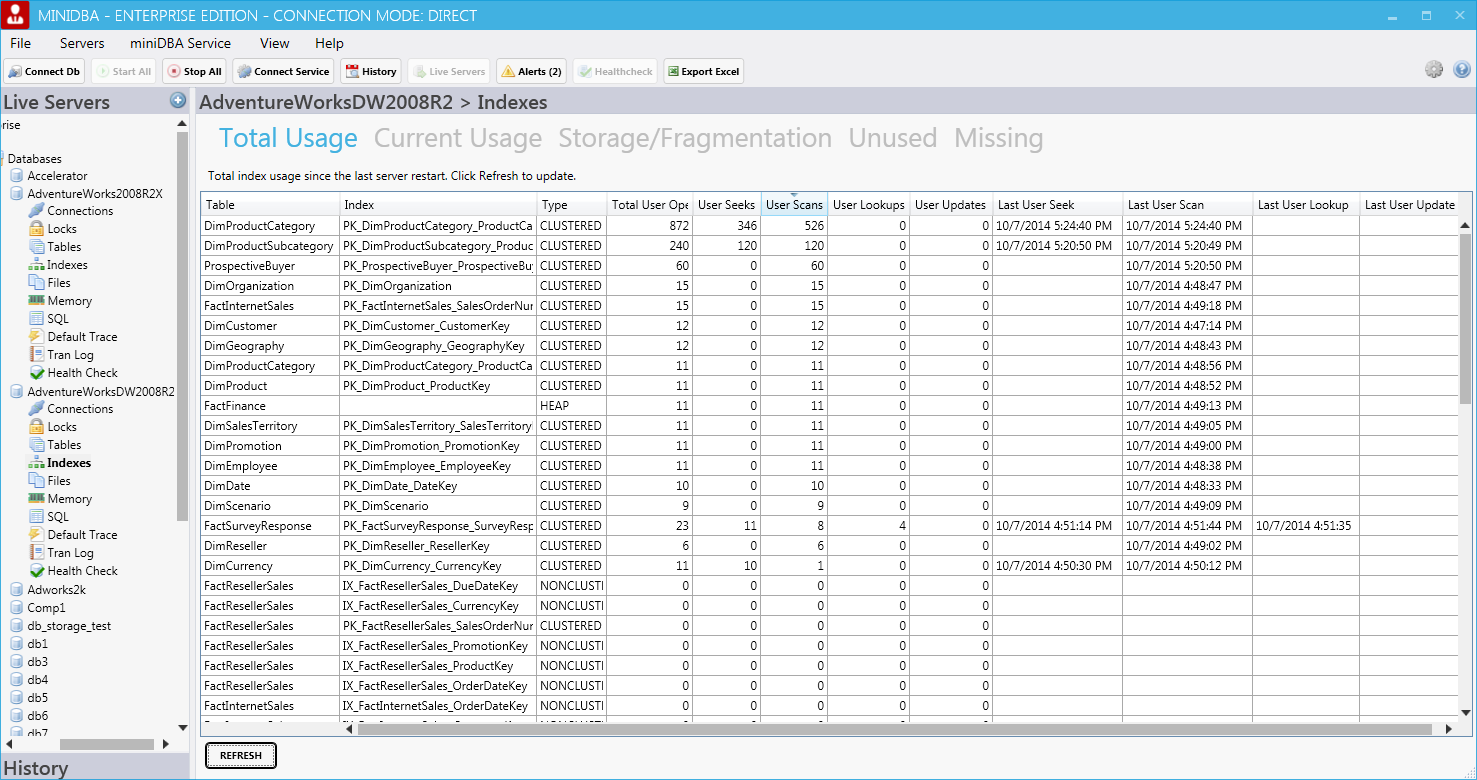Open the Servers menu
1477x780 pixels.
(82, 43)
